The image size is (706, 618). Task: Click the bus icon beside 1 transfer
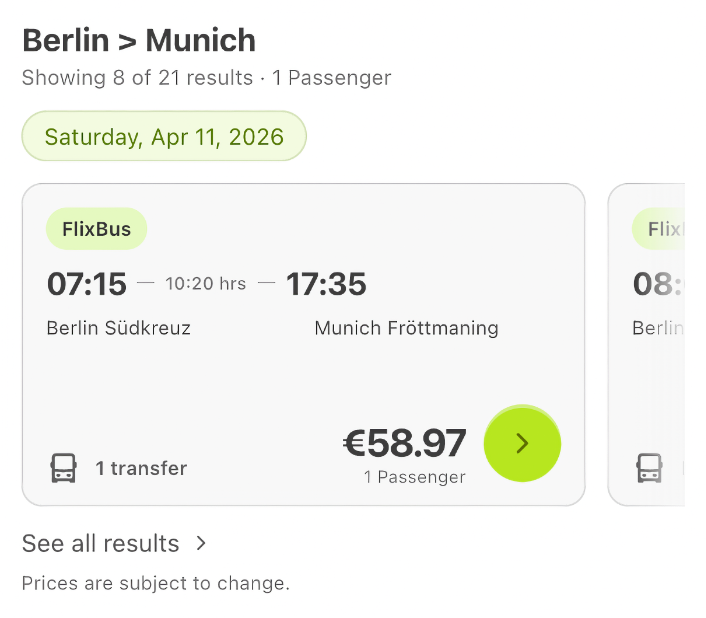(64, 467)
